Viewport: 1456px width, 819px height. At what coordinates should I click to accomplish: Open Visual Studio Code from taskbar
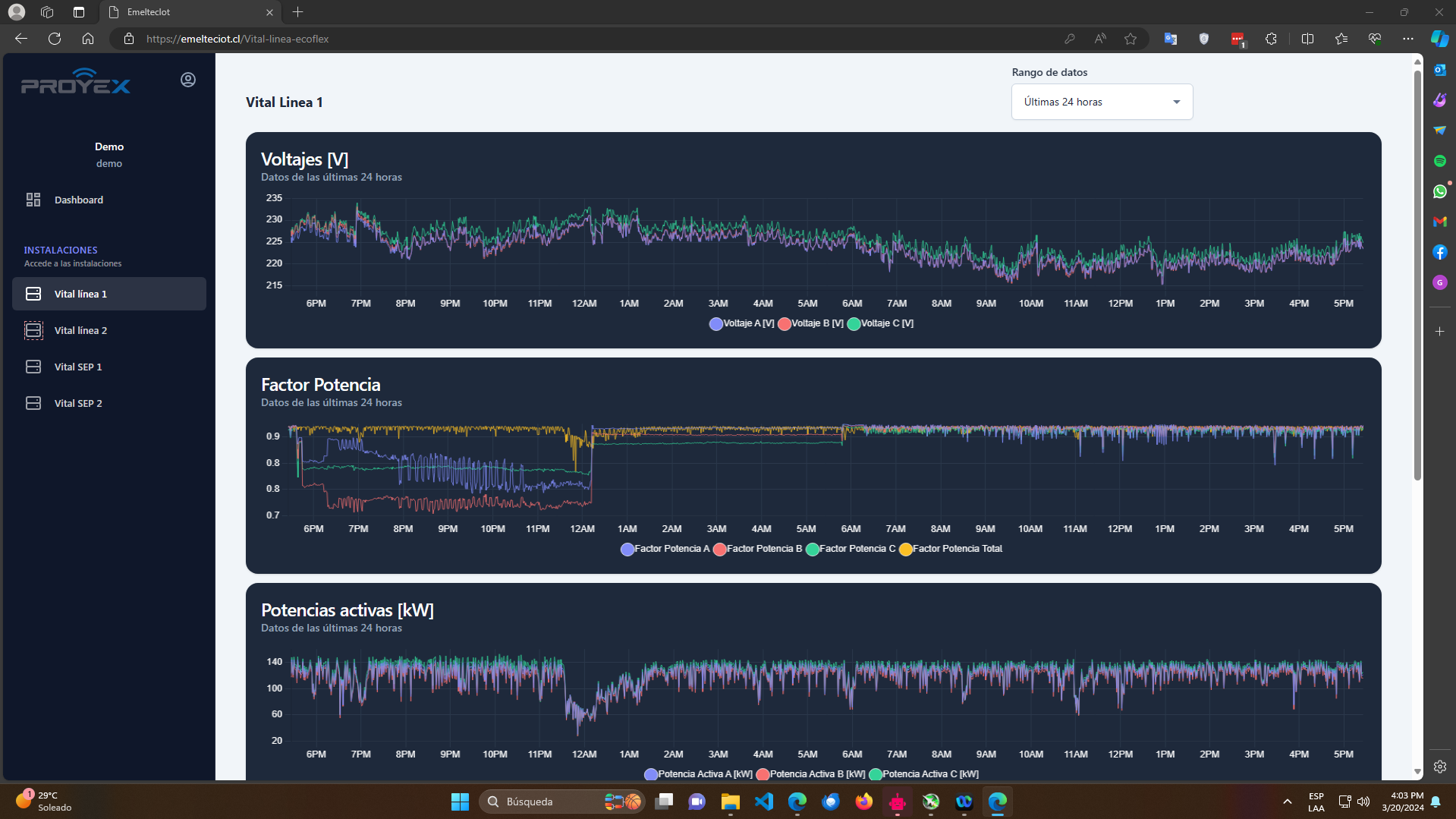pyautogui.click(x=764, y=802)
